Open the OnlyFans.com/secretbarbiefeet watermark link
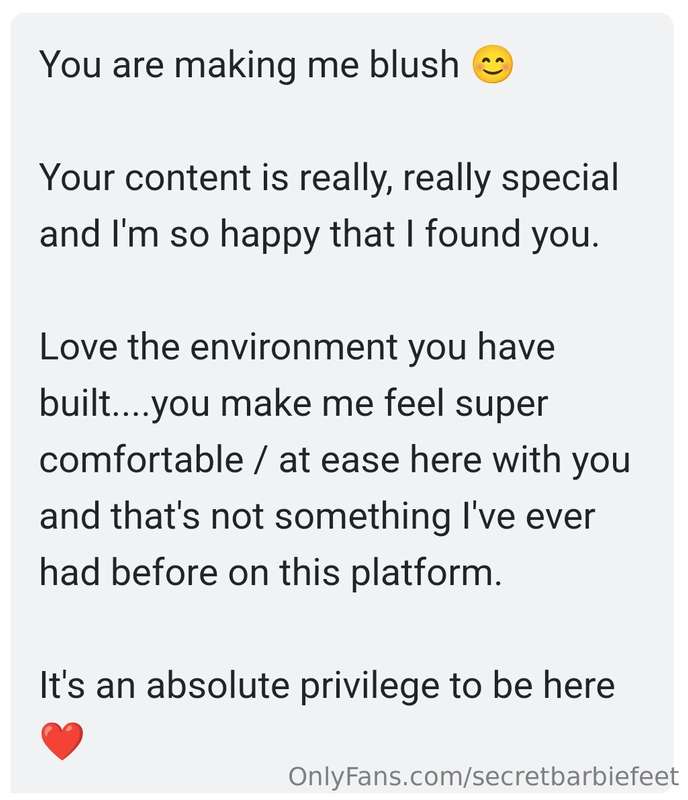This screenshot has width=688, height=800. [483, 776]
